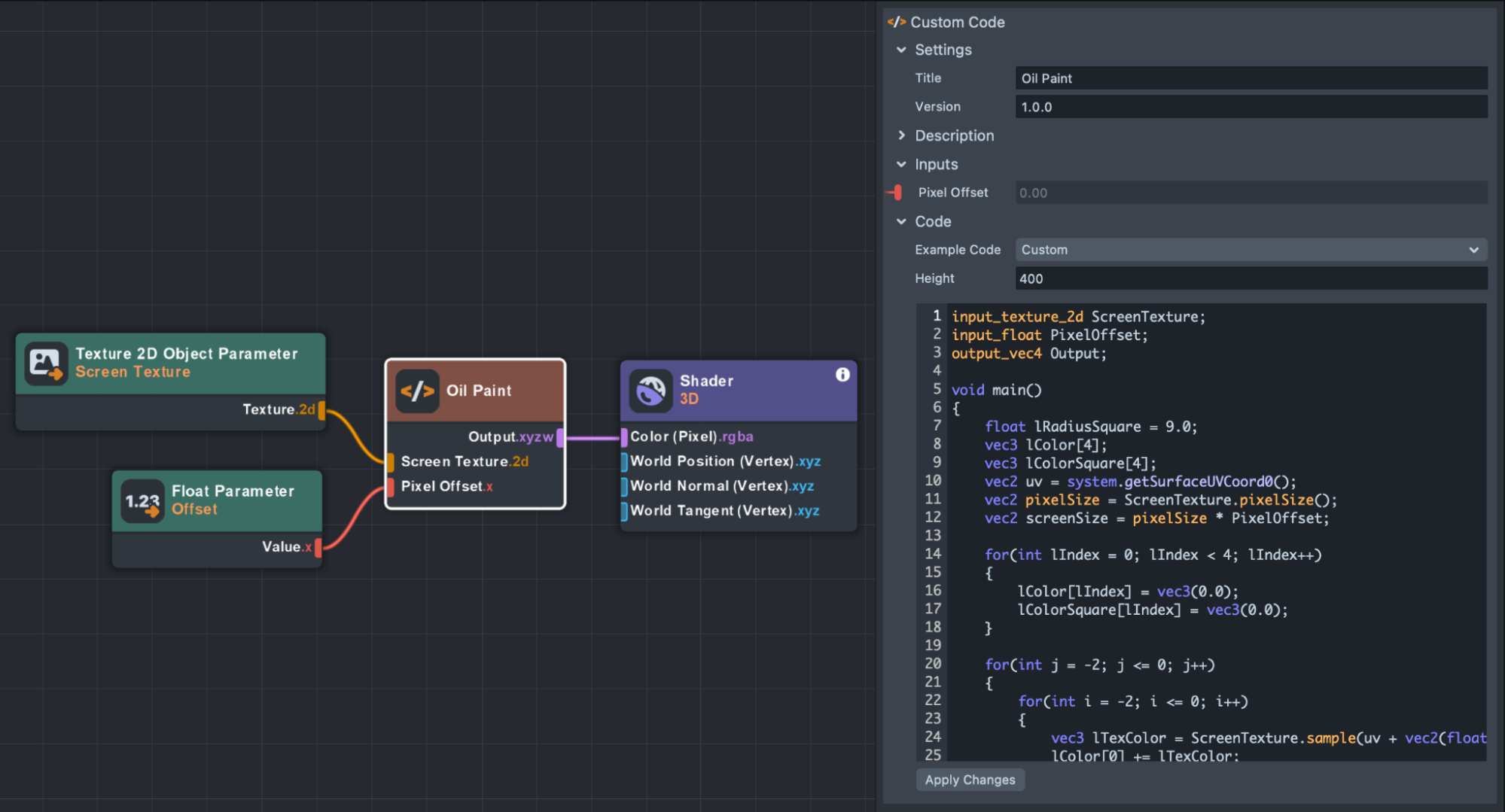
Task: Click the Shader 3D node icon
Action: [x=650, y=390]
